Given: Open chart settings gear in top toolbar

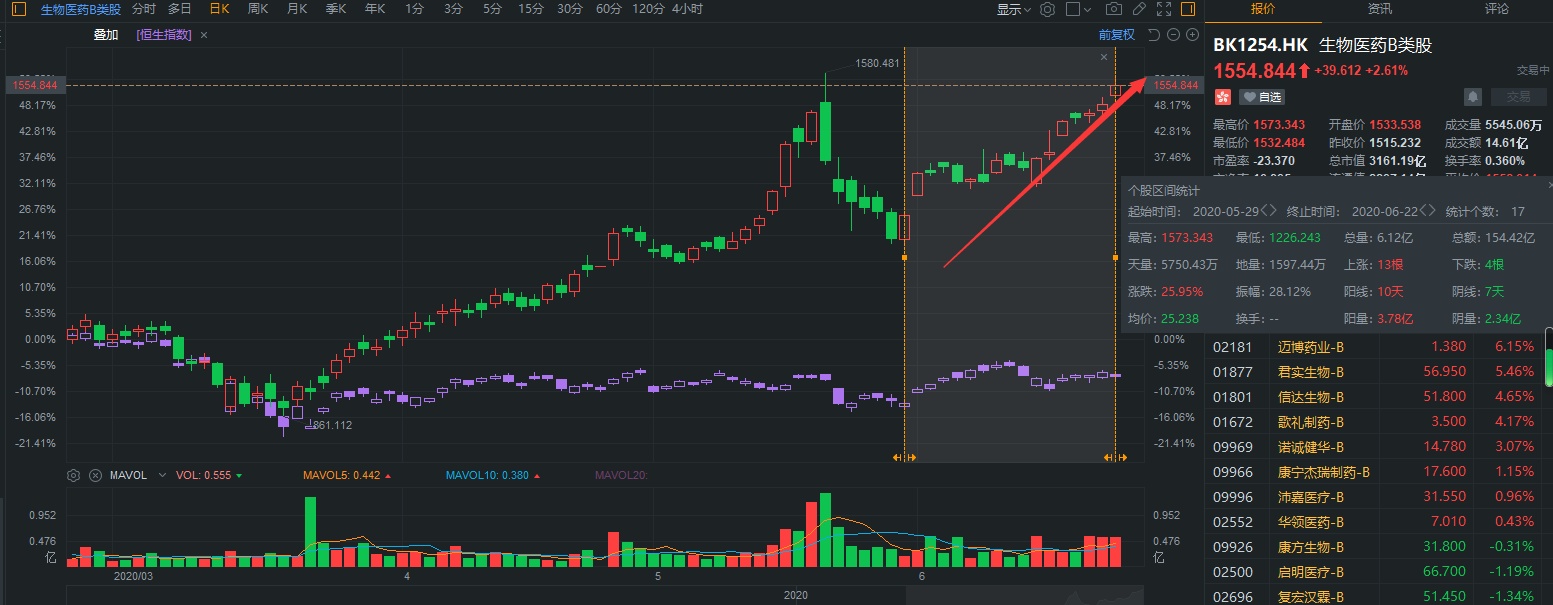Looking at the screenshot, I should coord(1048,9).
